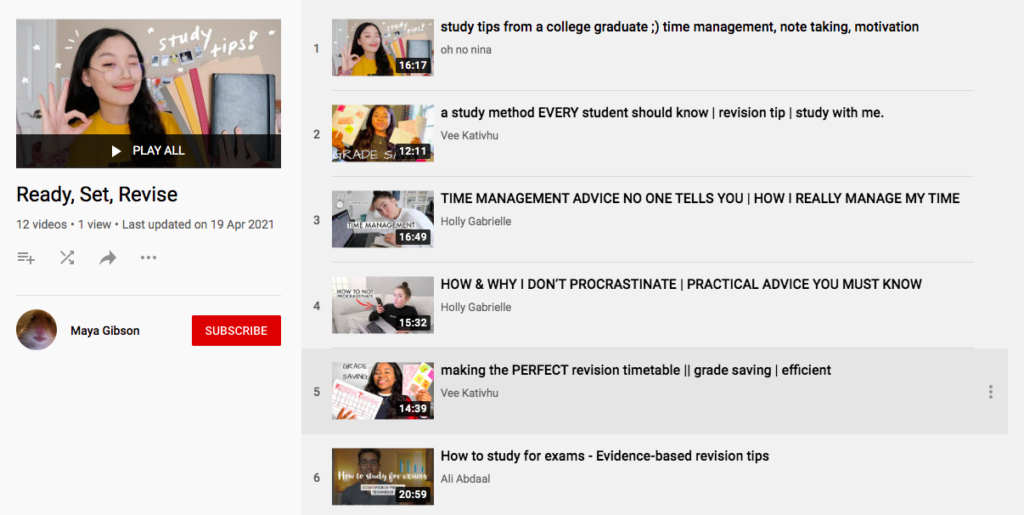The image size is (1024, 515).
Task: Click the 'Ready, Set, Revise' playlist title
Action: [x=97, y=195]
